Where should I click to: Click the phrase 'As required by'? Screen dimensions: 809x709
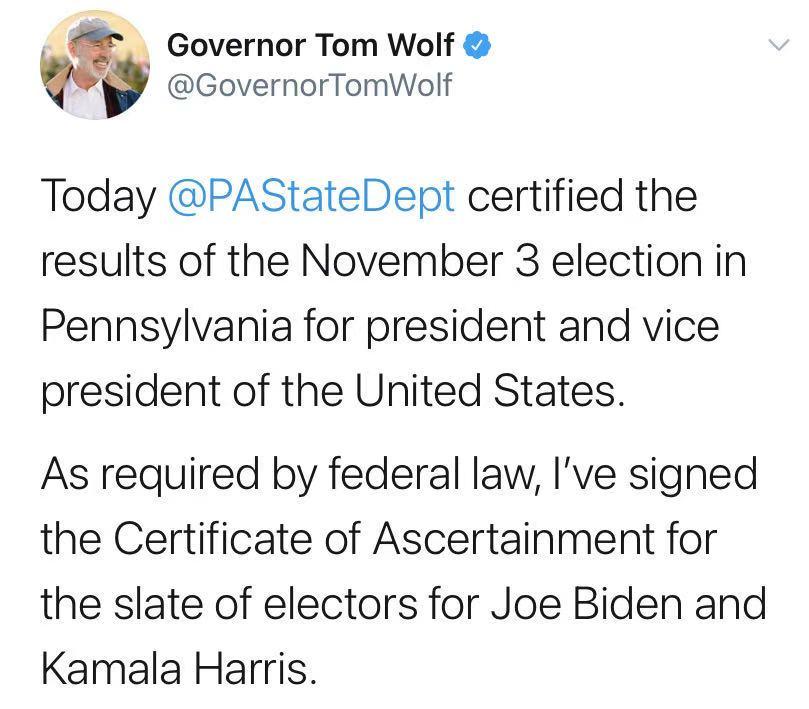click(x=179, y=476)
